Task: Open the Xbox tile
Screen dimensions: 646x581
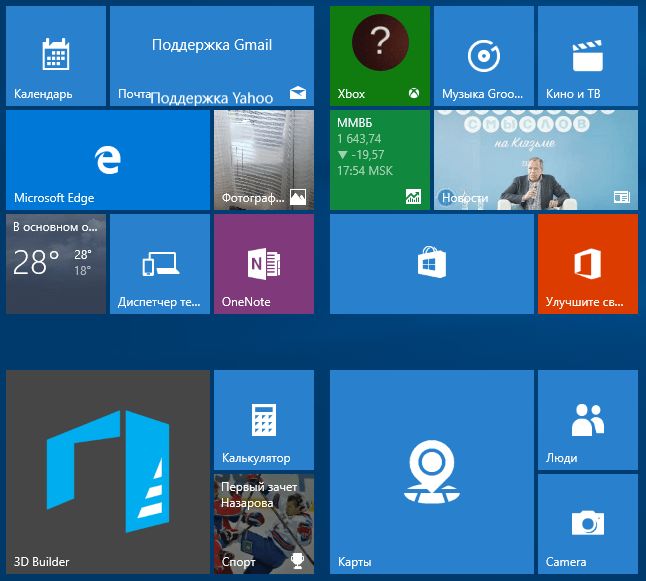Action: tap(379, 56)
